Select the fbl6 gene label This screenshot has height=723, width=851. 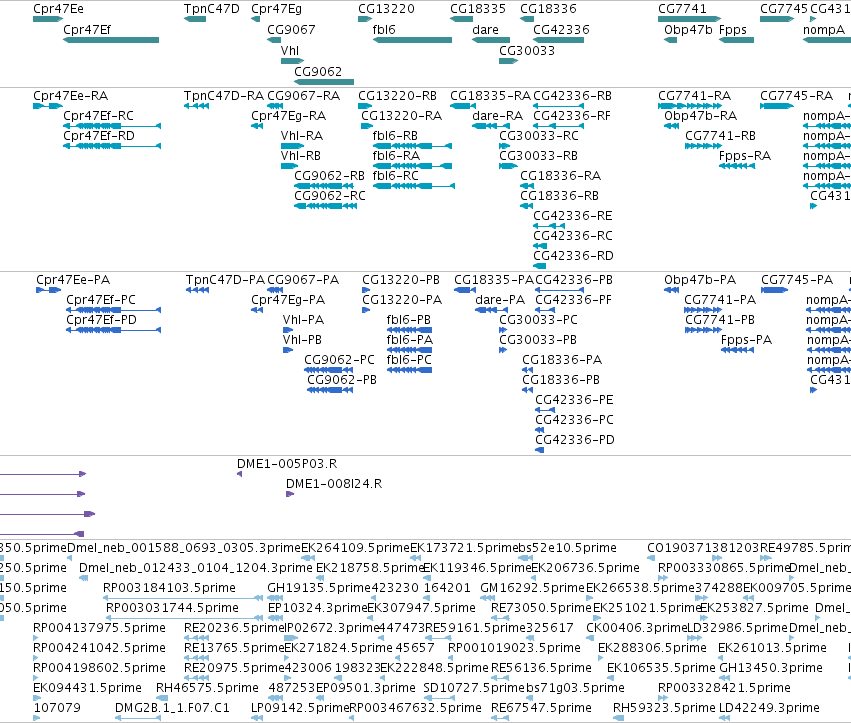(x=384, y=30)
